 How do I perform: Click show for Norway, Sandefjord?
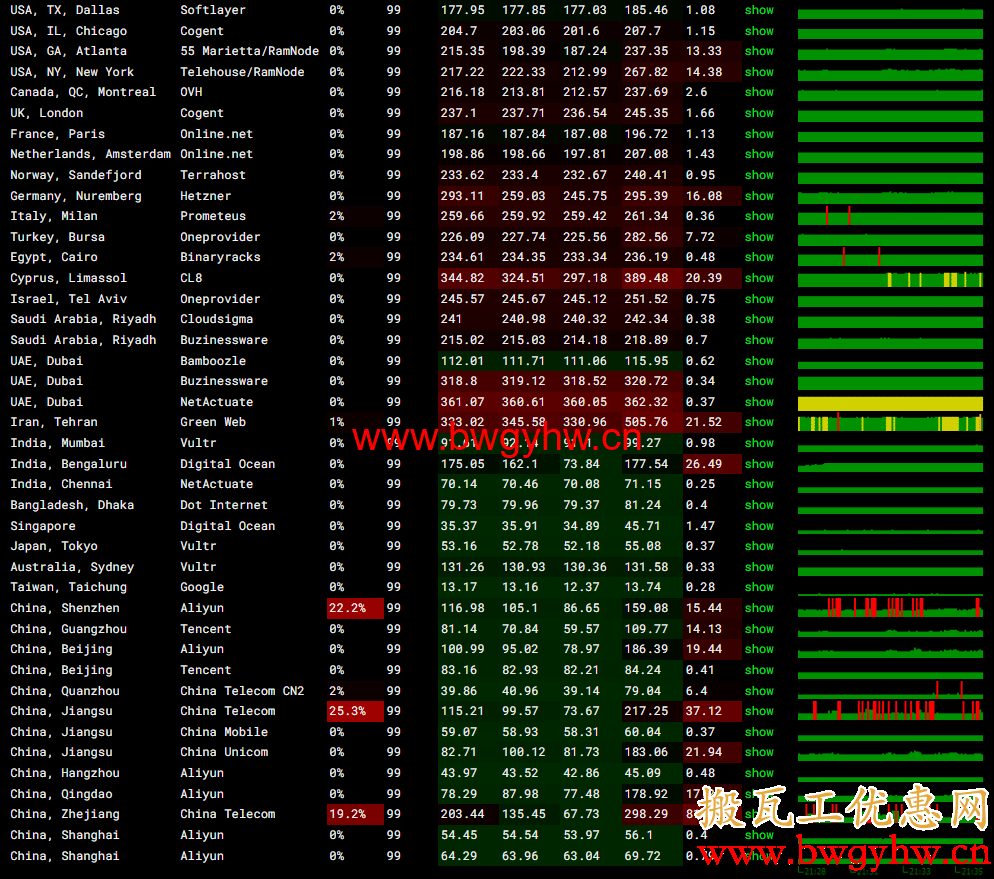point(759,176)
